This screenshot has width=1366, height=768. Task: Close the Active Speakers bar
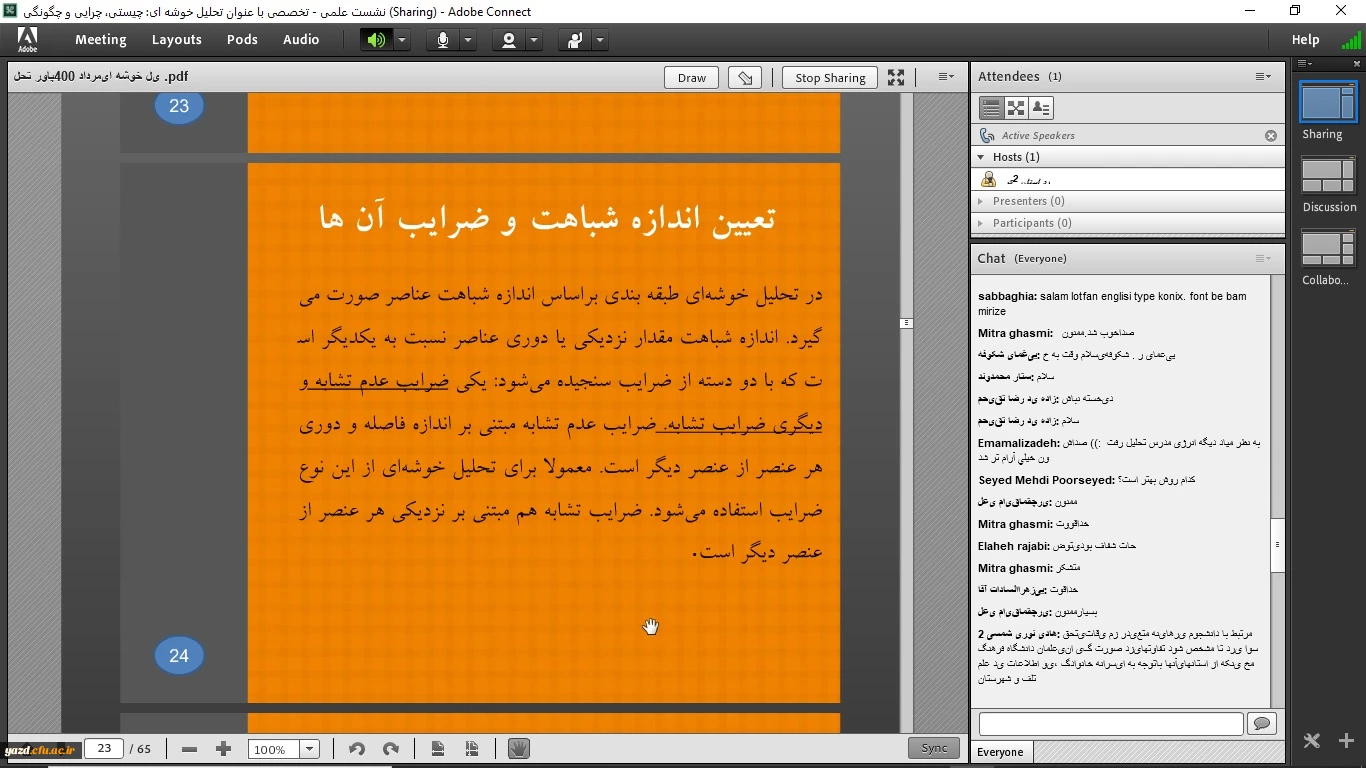[x=1271, y=136]
